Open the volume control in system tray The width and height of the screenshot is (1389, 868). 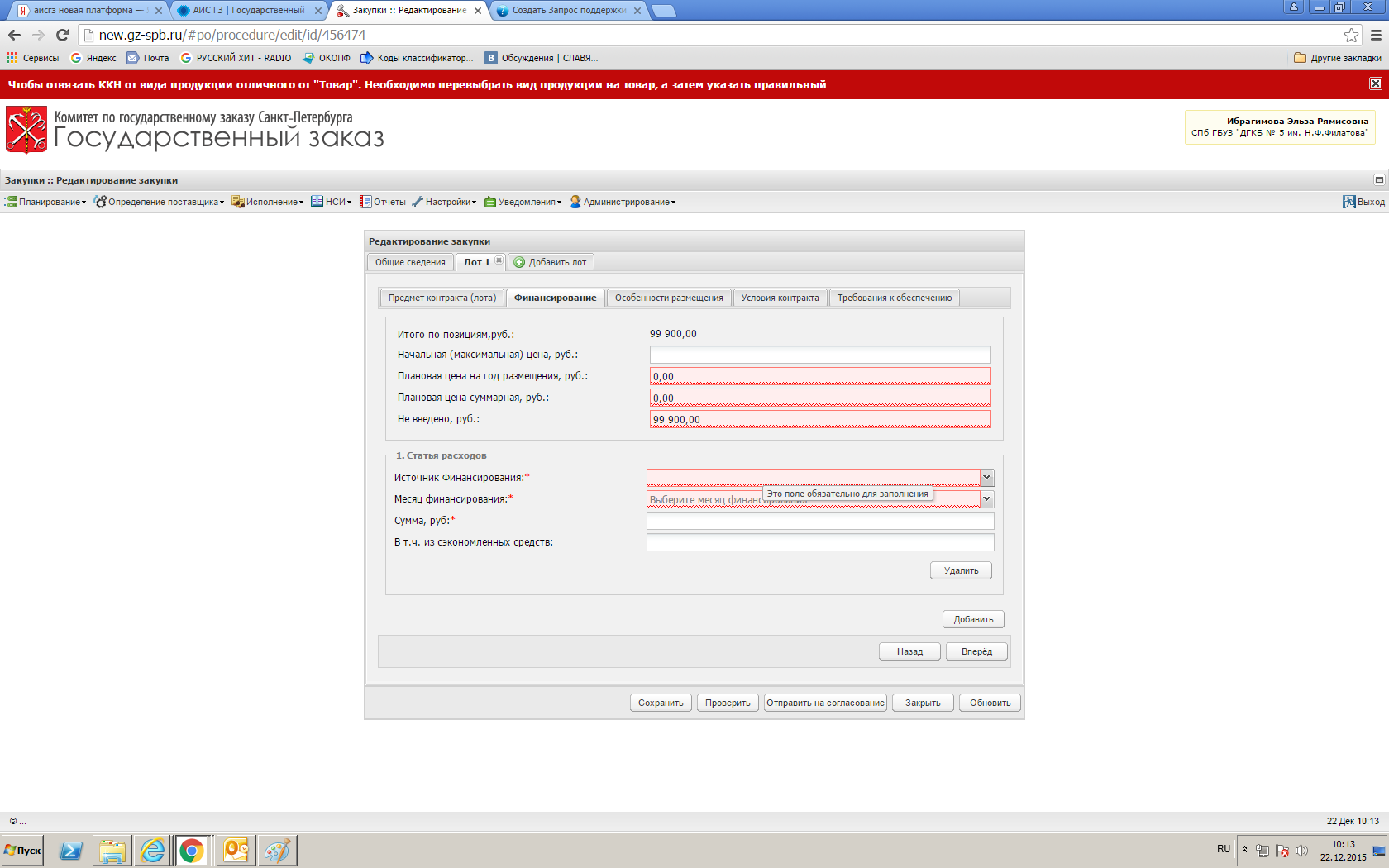click(1302, 851)
